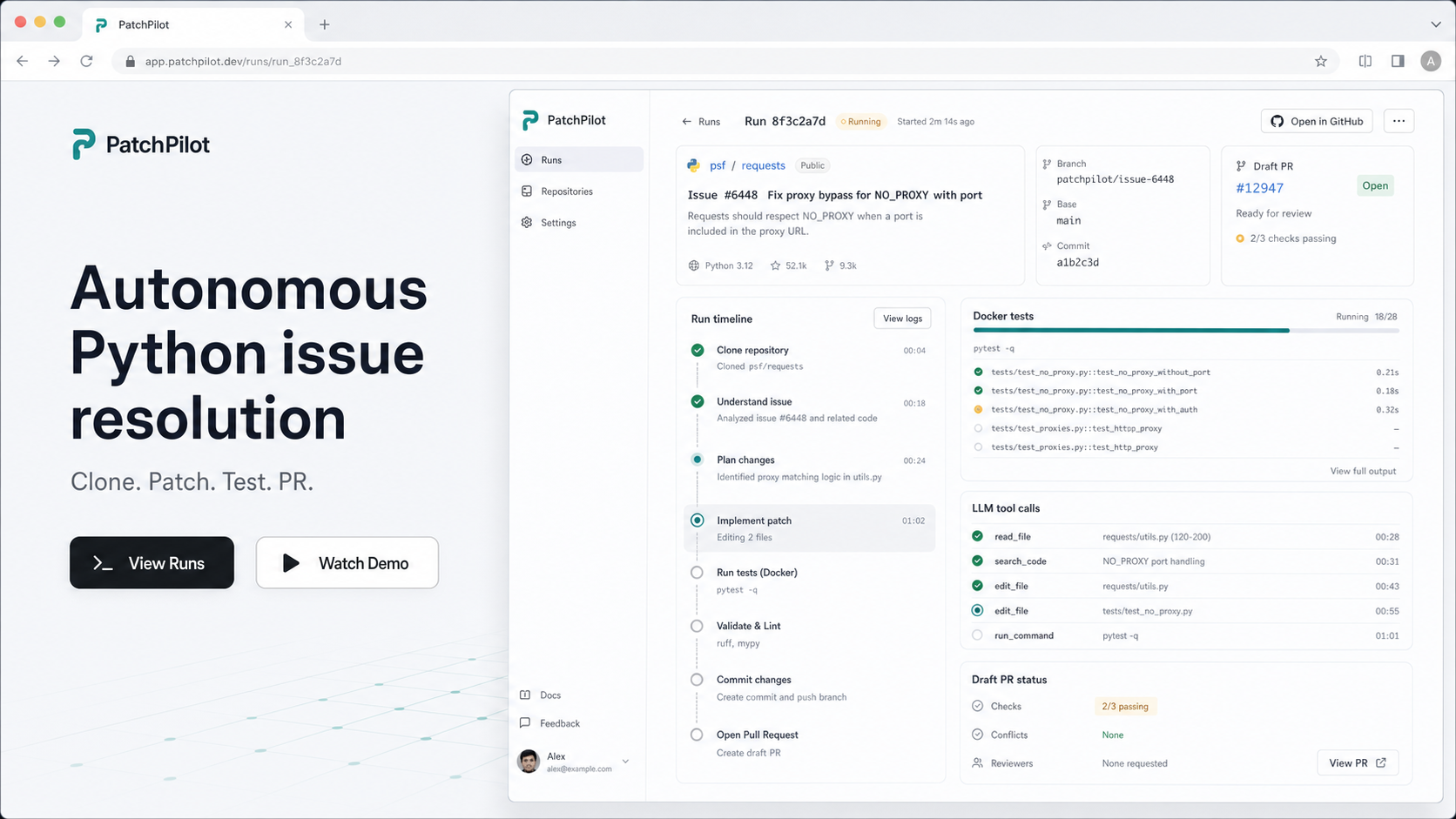This screenshot has width=1456, height=819.
Task: Click the orange dot beside 2/3 checks passing
Action: coord(1240,238)
